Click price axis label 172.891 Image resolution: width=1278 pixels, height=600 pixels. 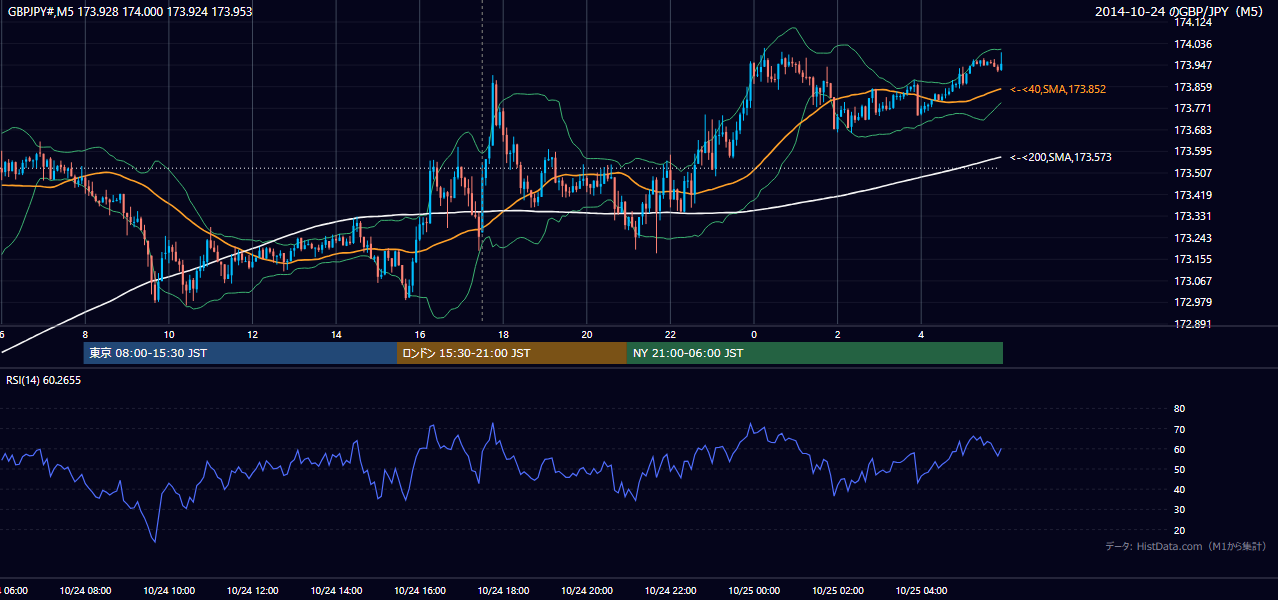1192,324
